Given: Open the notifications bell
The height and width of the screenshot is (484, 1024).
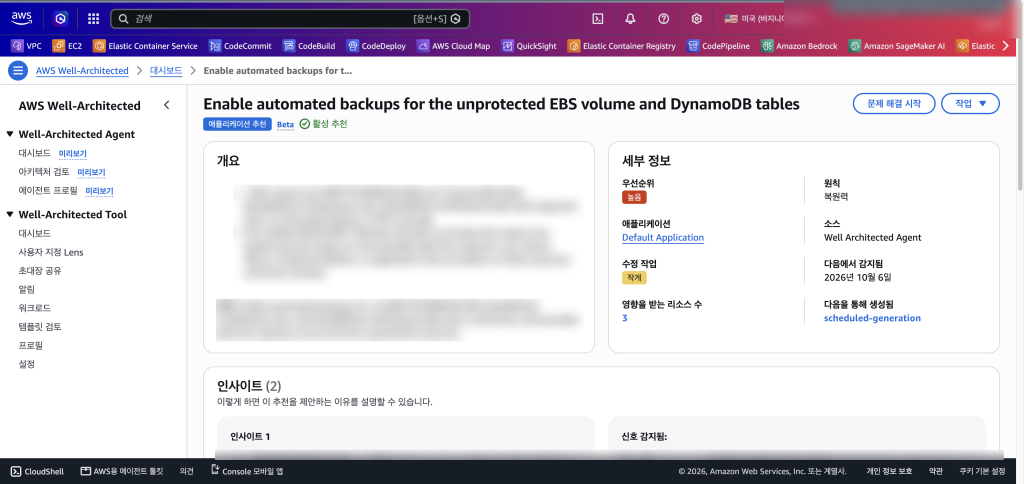Looking at the screenshot, I should click(630, 19).
